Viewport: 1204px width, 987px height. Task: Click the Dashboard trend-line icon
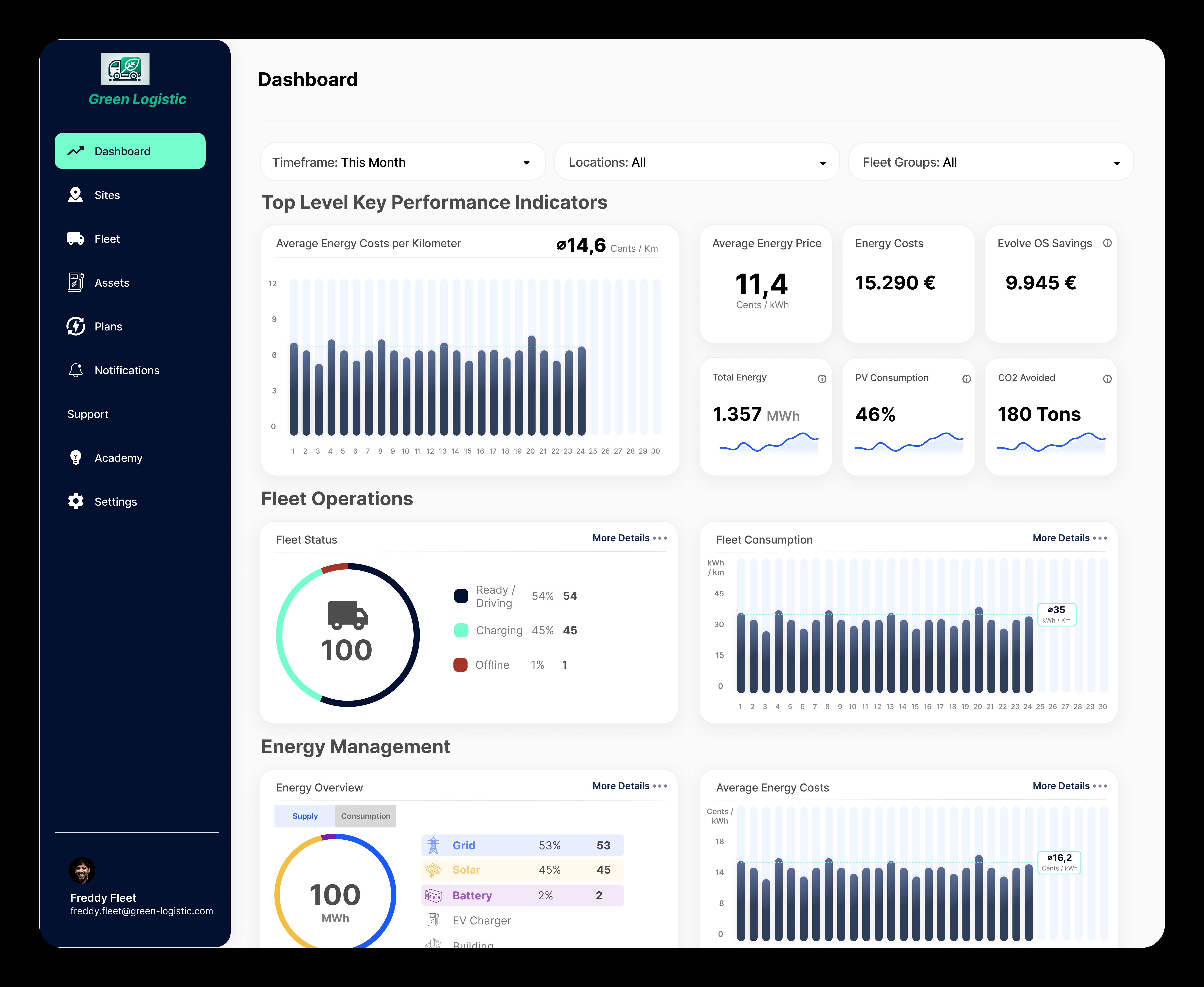point(76,151)
